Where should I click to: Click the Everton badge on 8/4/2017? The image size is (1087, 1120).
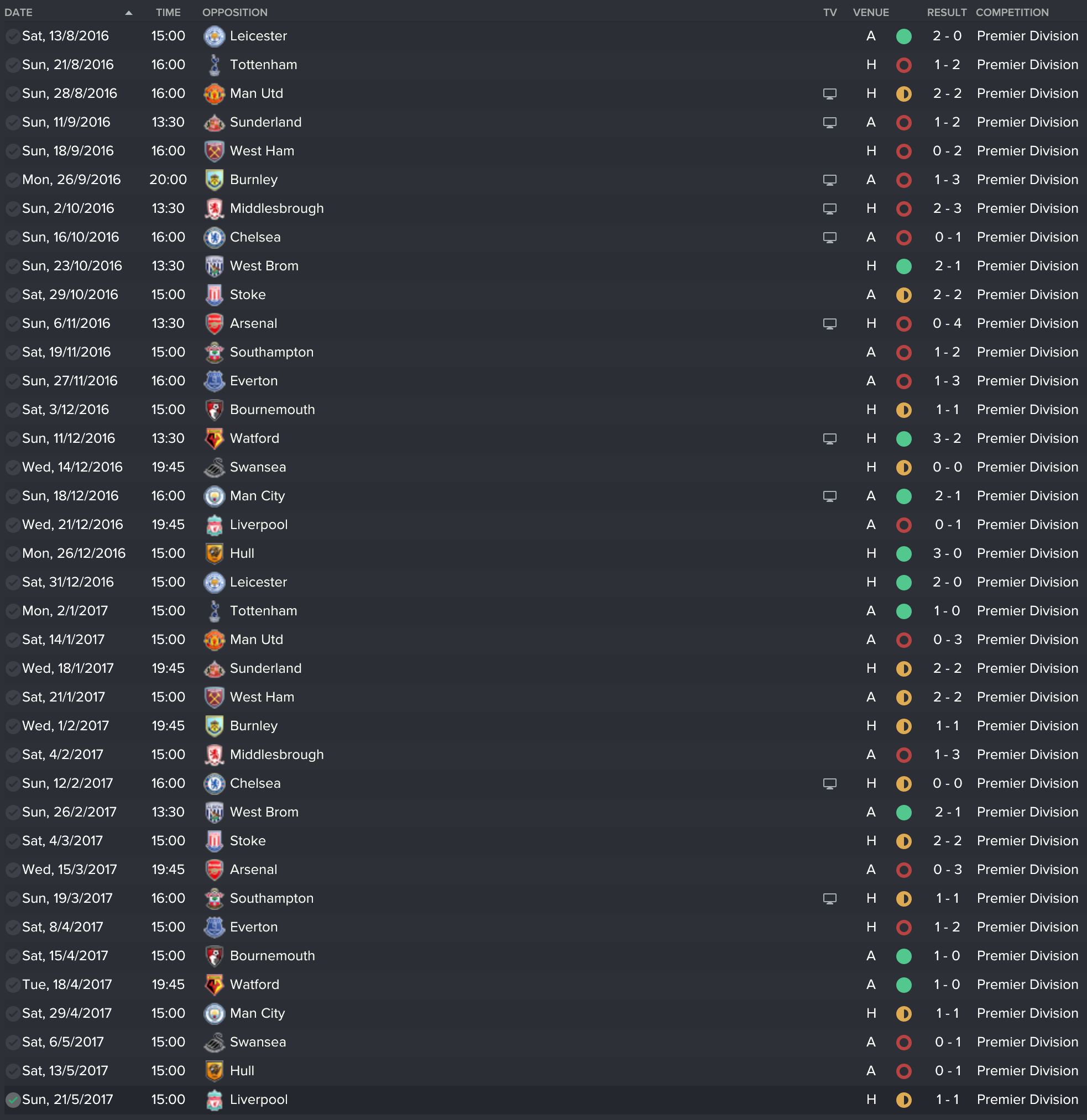pos(214,928)
